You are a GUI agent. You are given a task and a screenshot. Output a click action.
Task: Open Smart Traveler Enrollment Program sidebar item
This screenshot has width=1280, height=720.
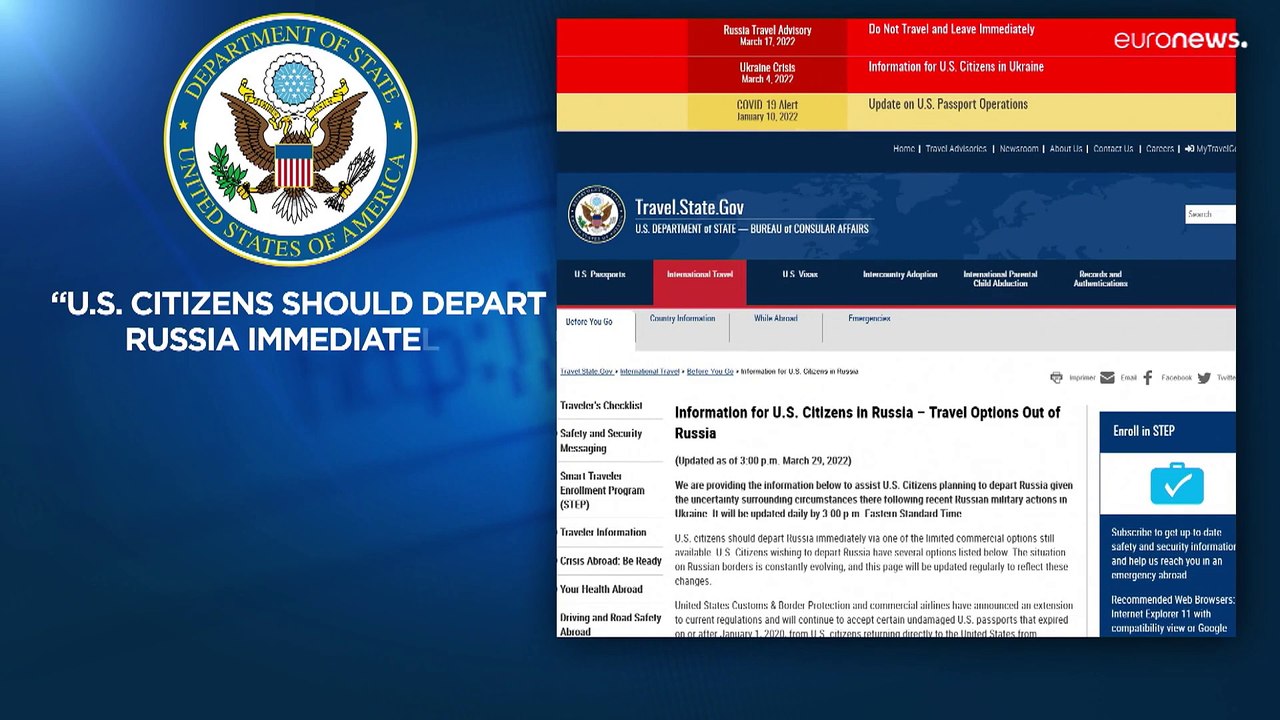[603, 491]
